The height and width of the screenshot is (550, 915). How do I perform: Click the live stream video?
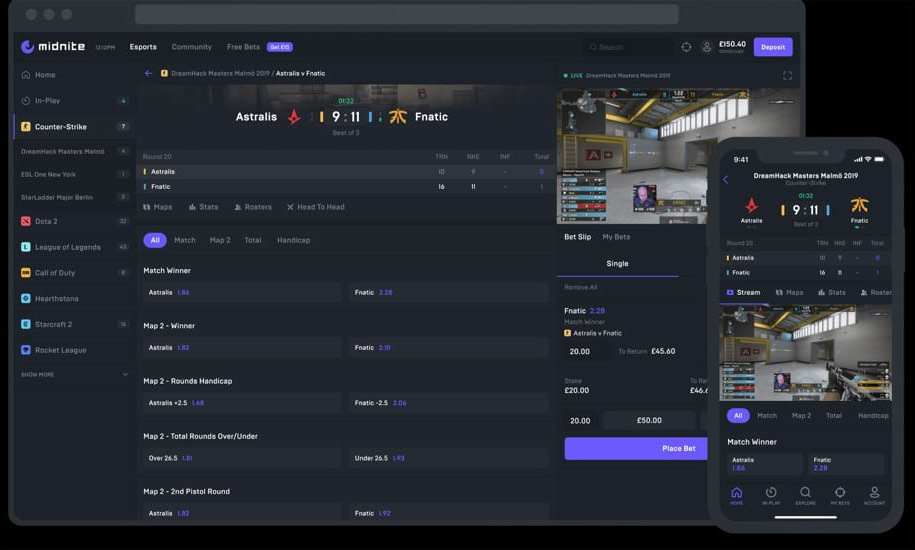point(633,156)
